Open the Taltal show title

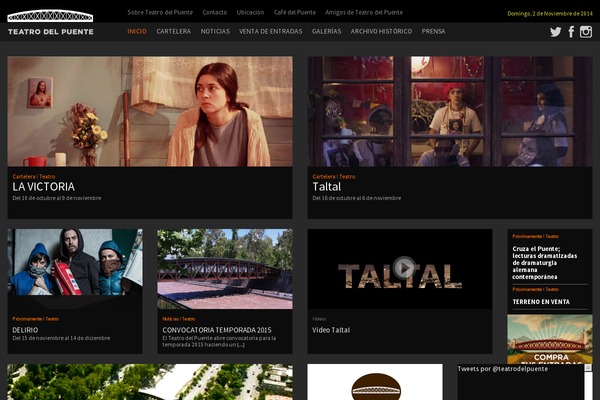(326, 186)
